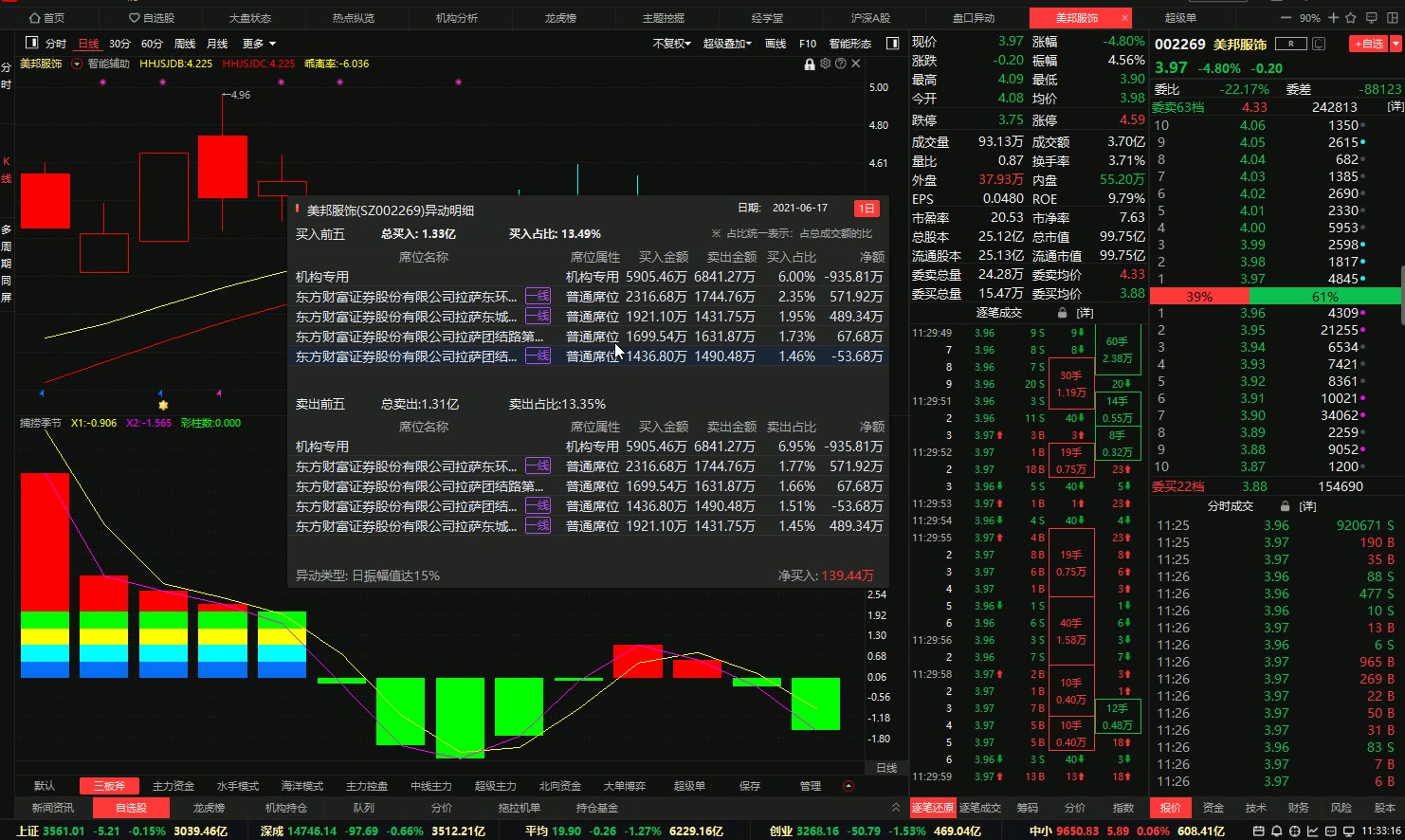Click the monitor icon in the status bar
Image resolution: width=1405 pixels, height=840 pixels.
click(x=1349, y=831)
